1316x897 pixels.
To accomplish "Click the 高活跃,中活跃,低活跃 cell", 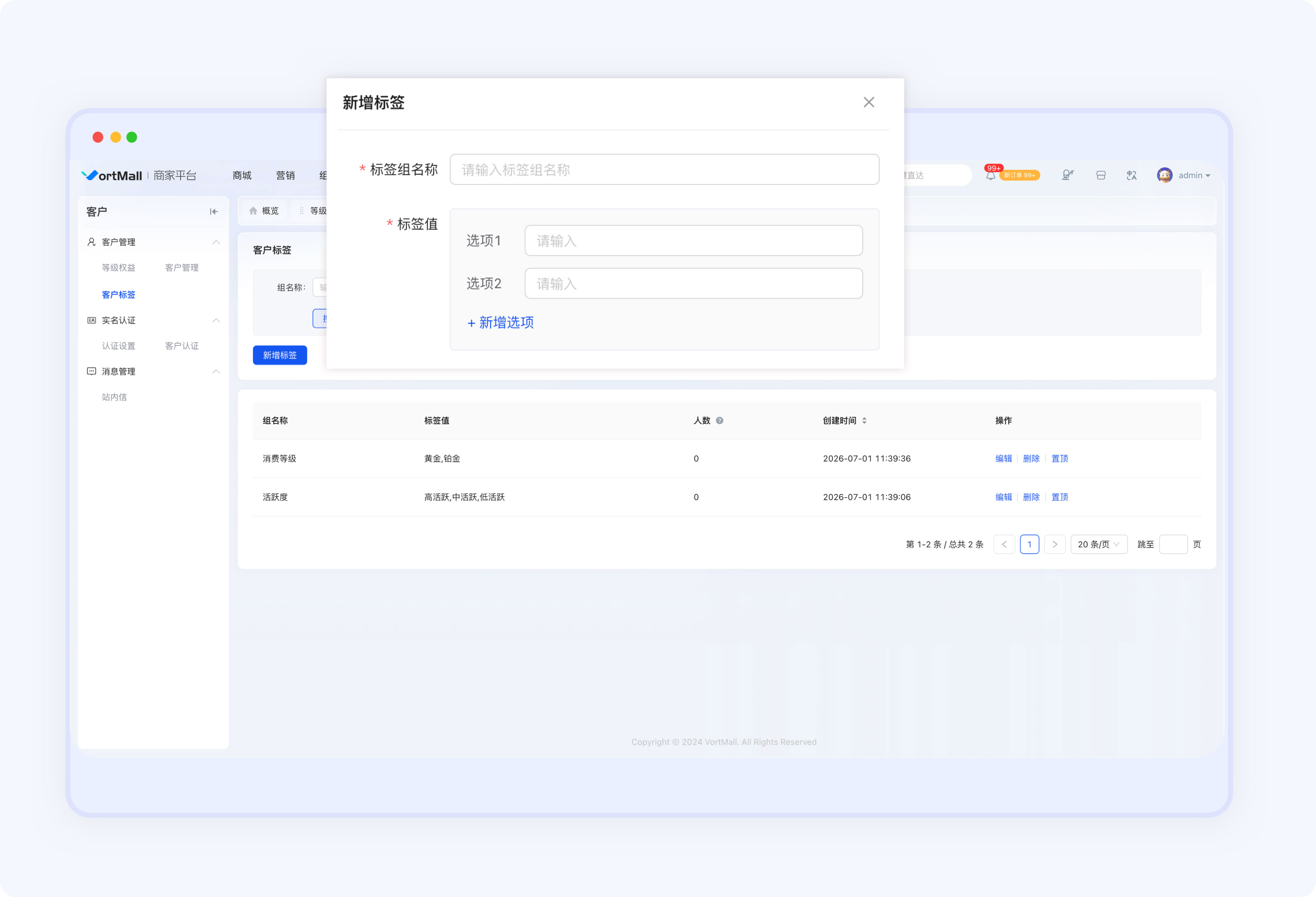I will pos(464,497).
